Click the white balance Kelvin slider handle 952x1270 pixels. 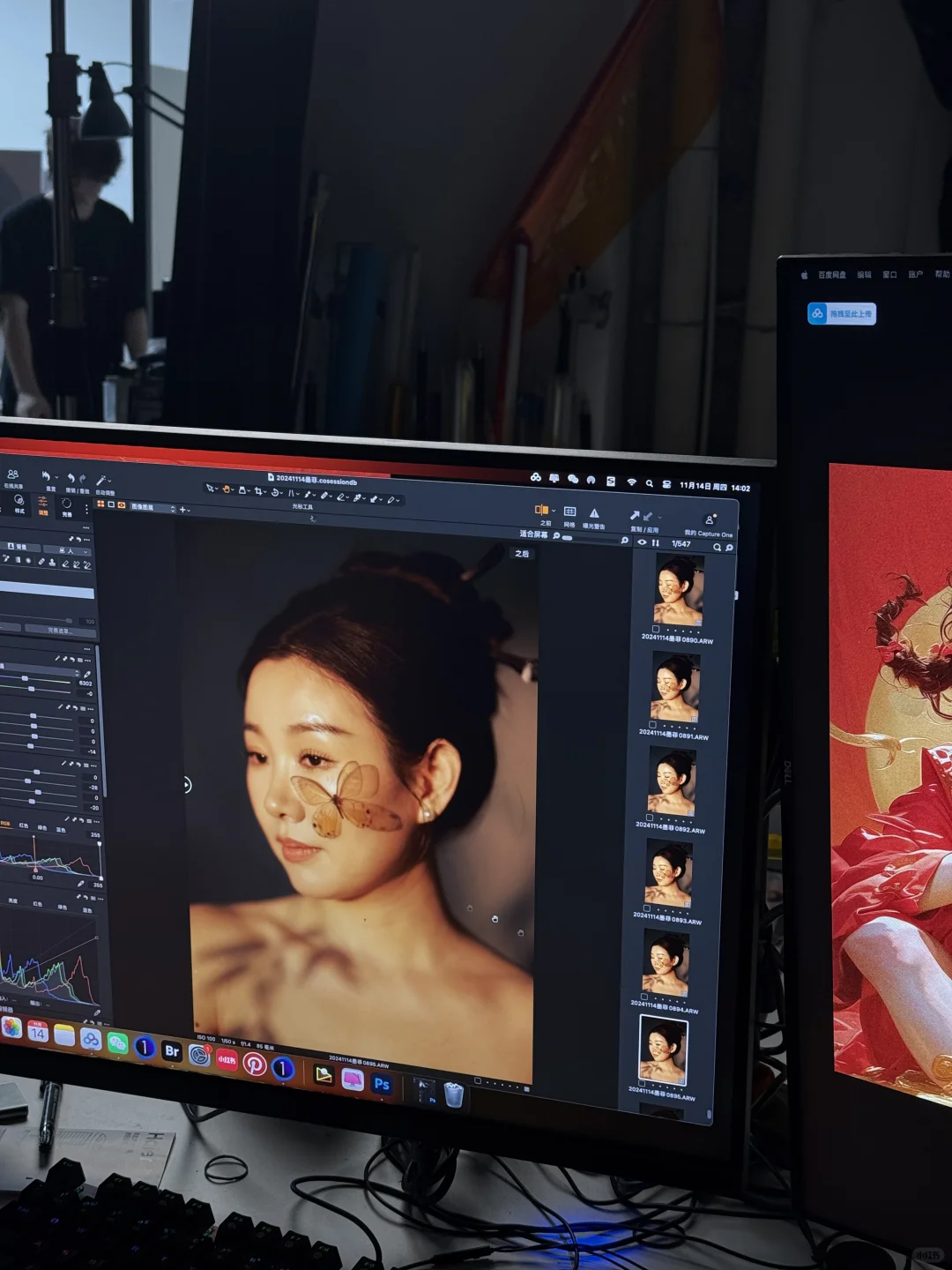coord(26,678)
